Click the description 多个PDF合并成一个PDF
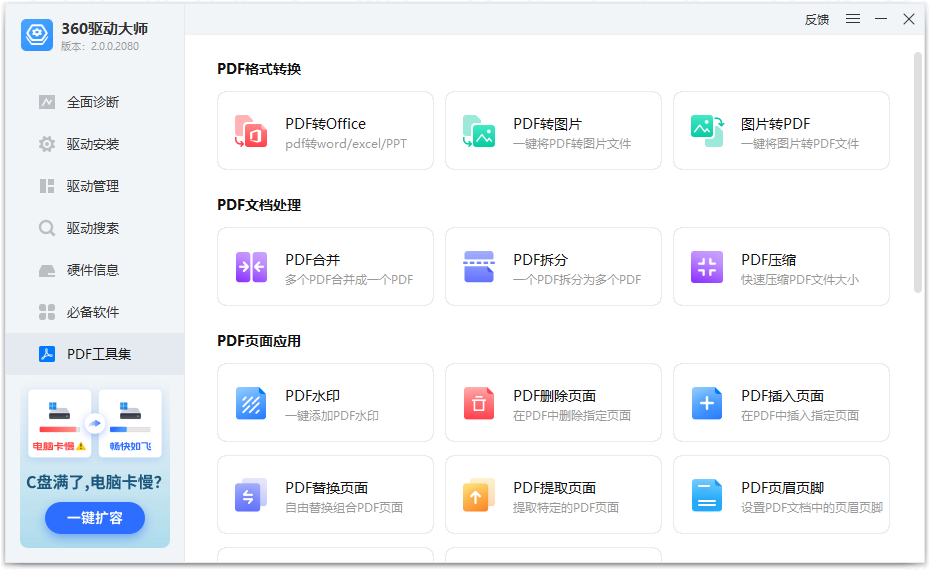This screenshot has width=930, height=570. coord(349,279)
